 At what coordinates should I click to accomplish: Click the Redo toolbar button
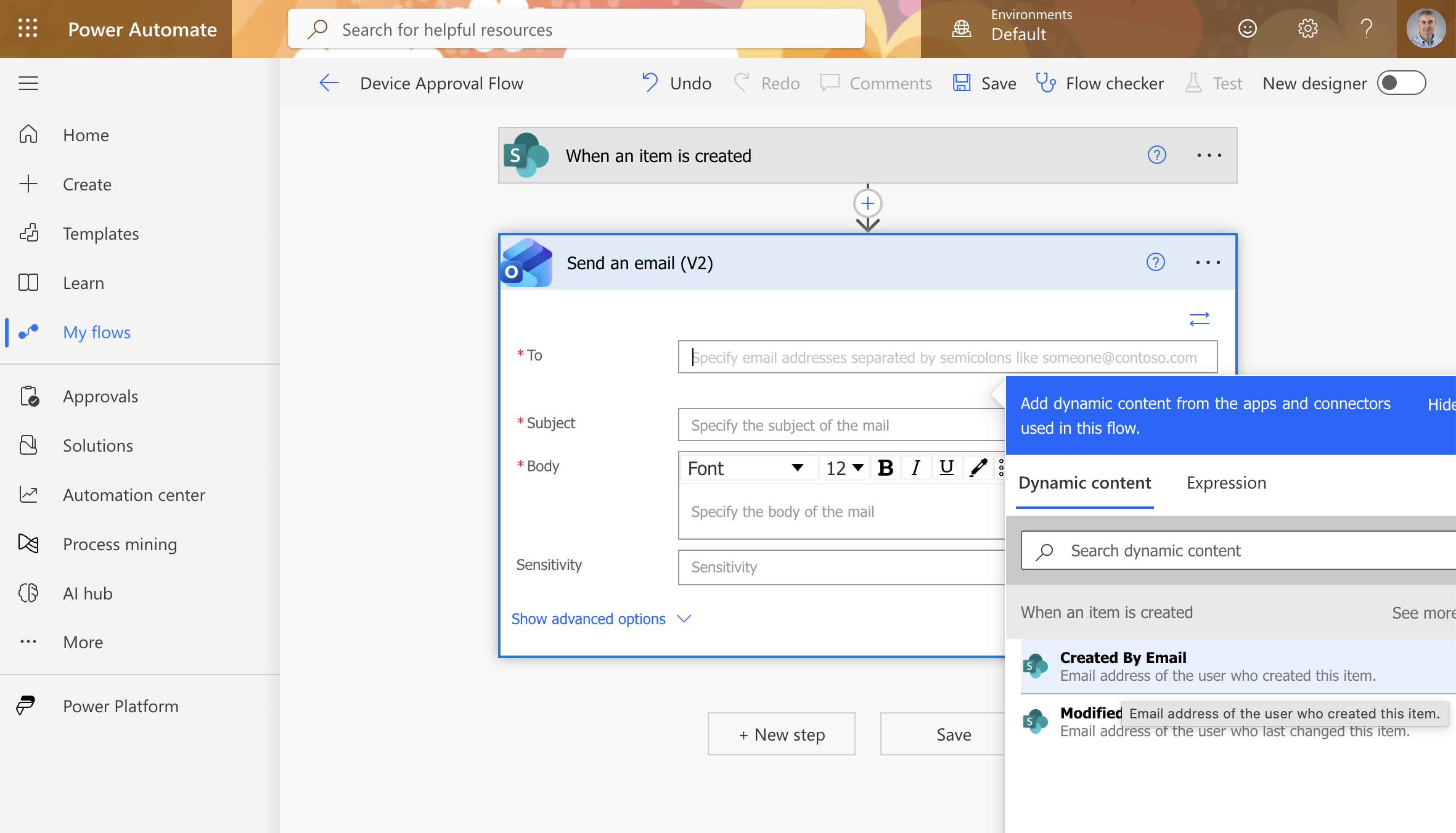(x=767, y=83)
